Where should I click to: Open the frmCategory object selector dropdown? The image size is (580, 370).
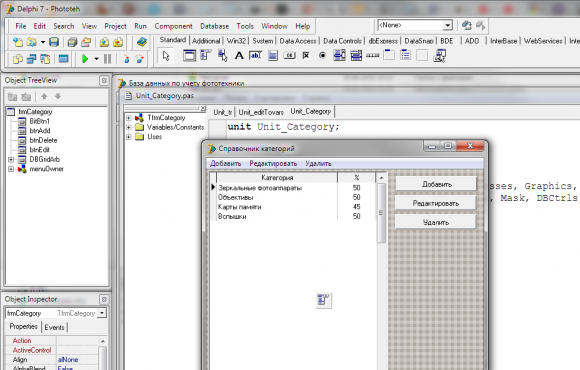point(102,313)
